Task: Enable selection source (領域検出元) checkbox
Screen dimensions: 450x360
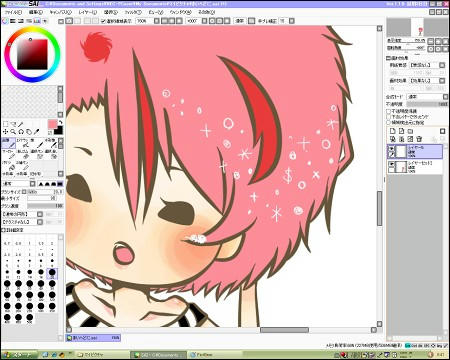Action: click(x=388, y=123)
